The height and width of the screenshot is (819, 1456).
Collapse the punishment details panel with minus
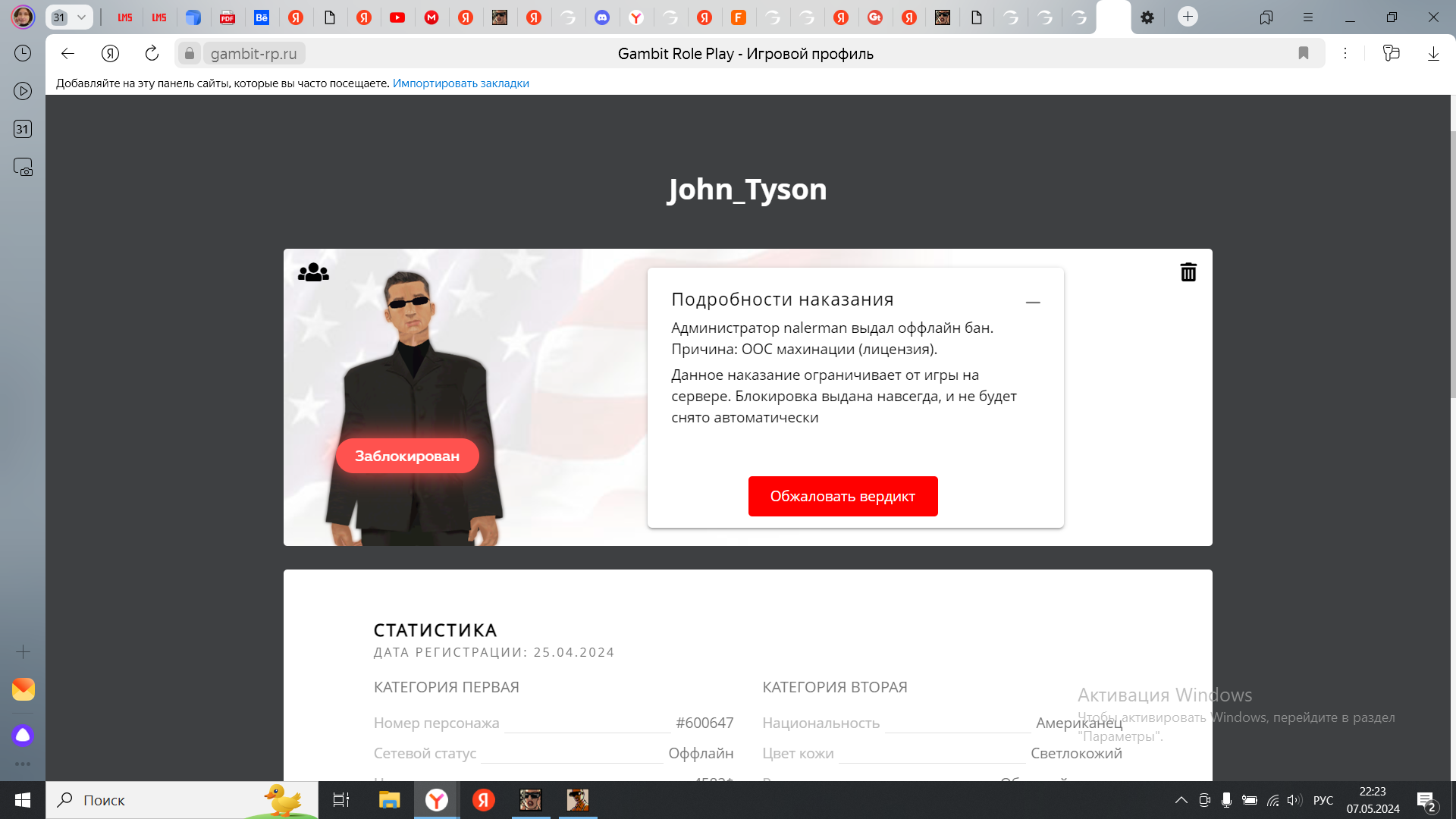tap(1033, 302)
